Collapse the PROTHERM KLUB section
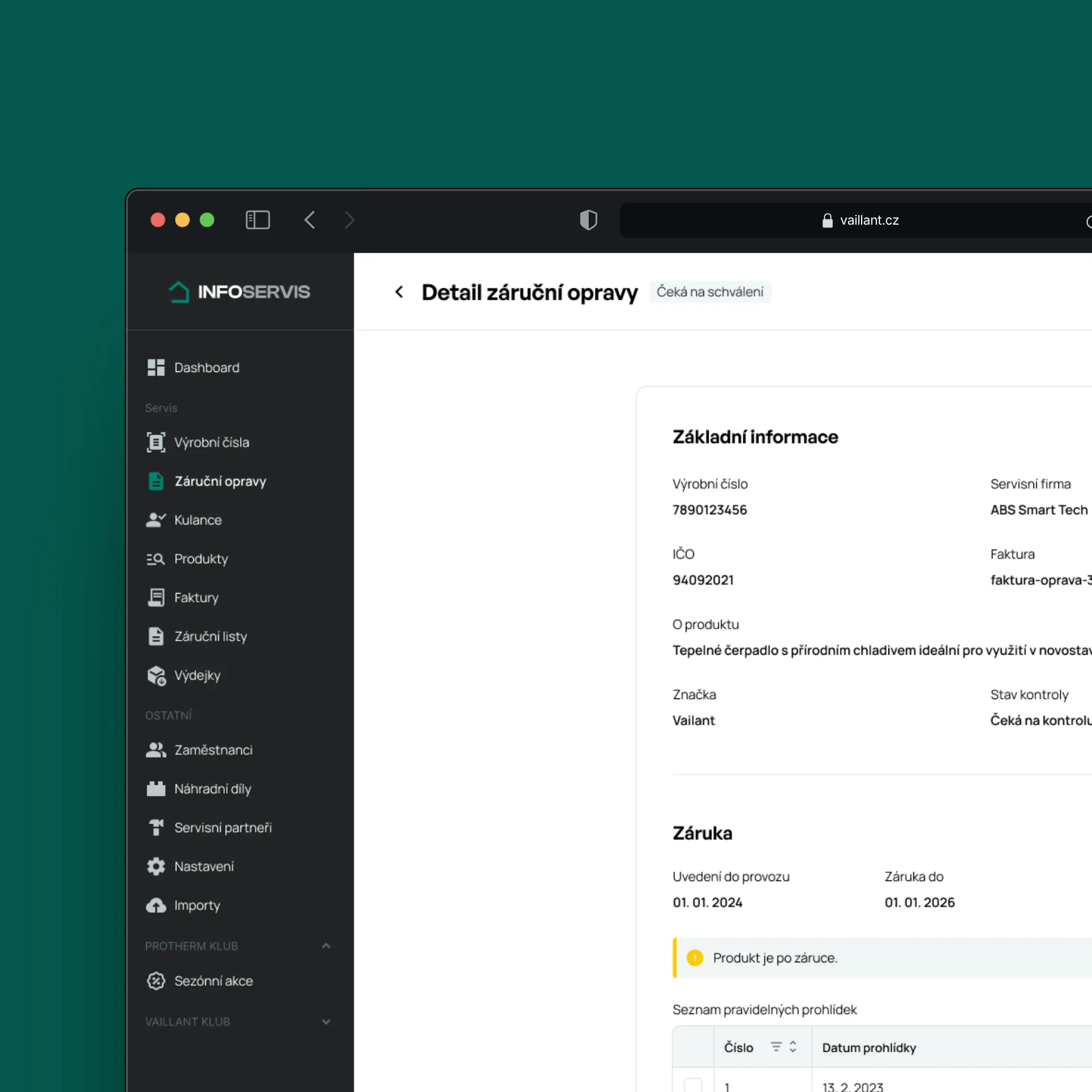The height and width of the screenshot is (1092, 1092). [x=326, y=946]
